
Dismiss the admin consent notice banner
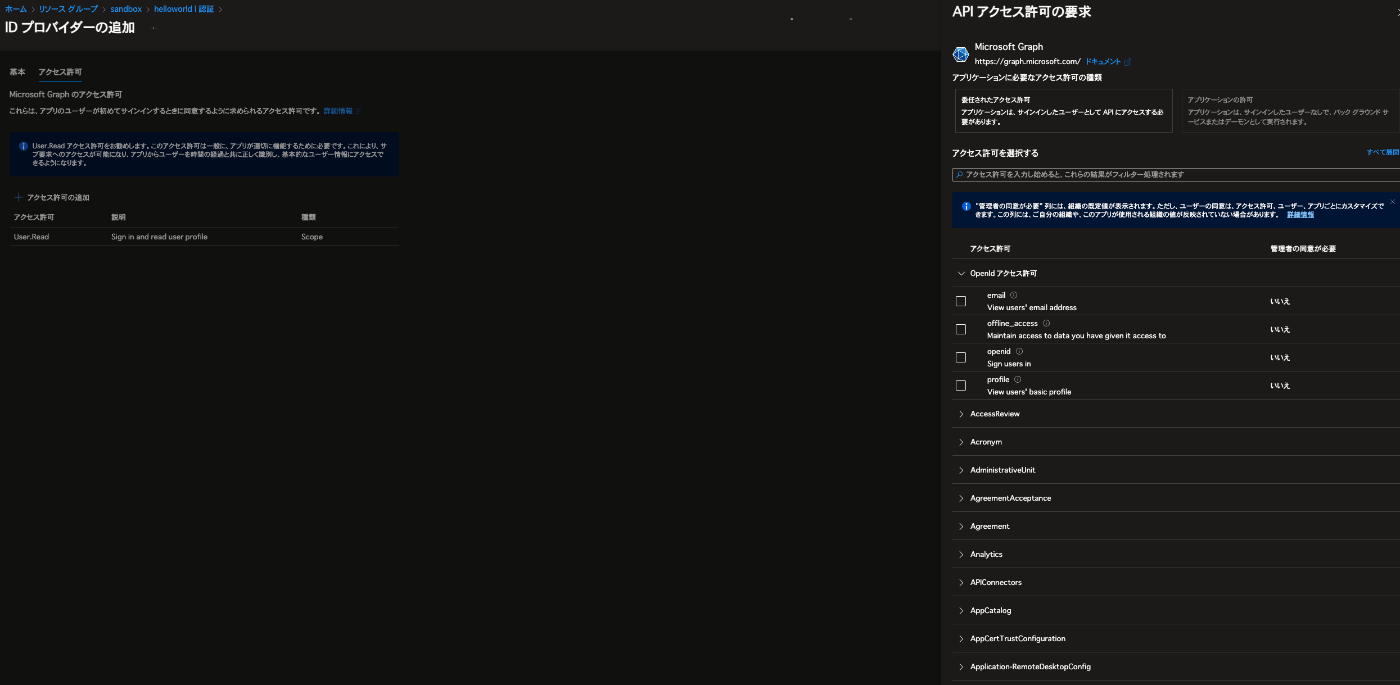(x=1392, y=202)
